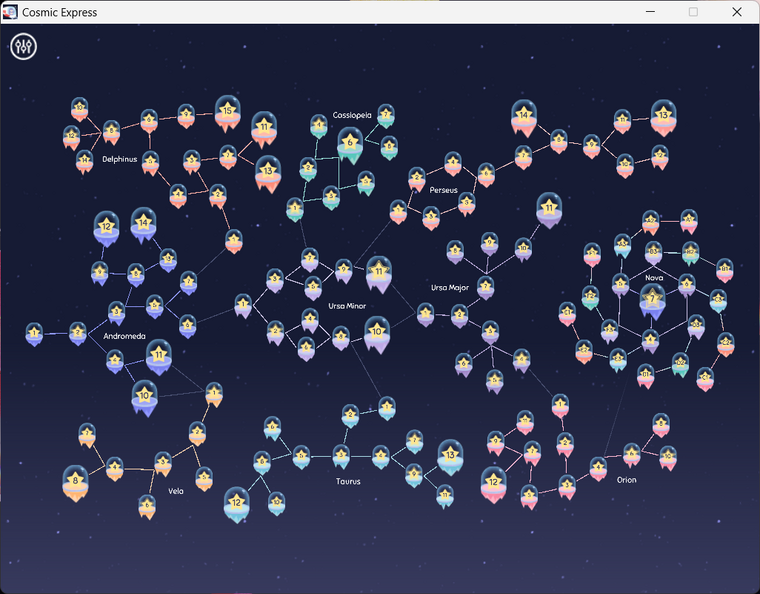Select Perseus level 14 large node

(x=523, y=118)
